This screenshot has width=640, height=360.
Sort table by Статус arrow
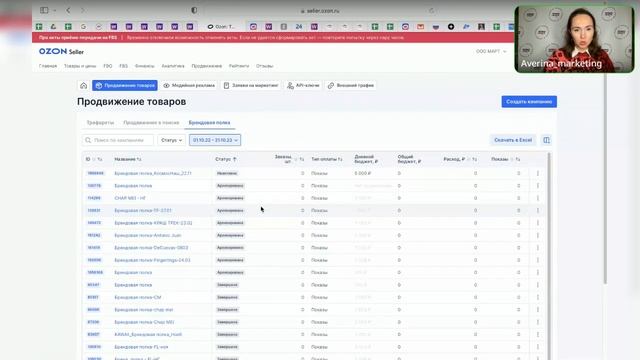(235, 159)
